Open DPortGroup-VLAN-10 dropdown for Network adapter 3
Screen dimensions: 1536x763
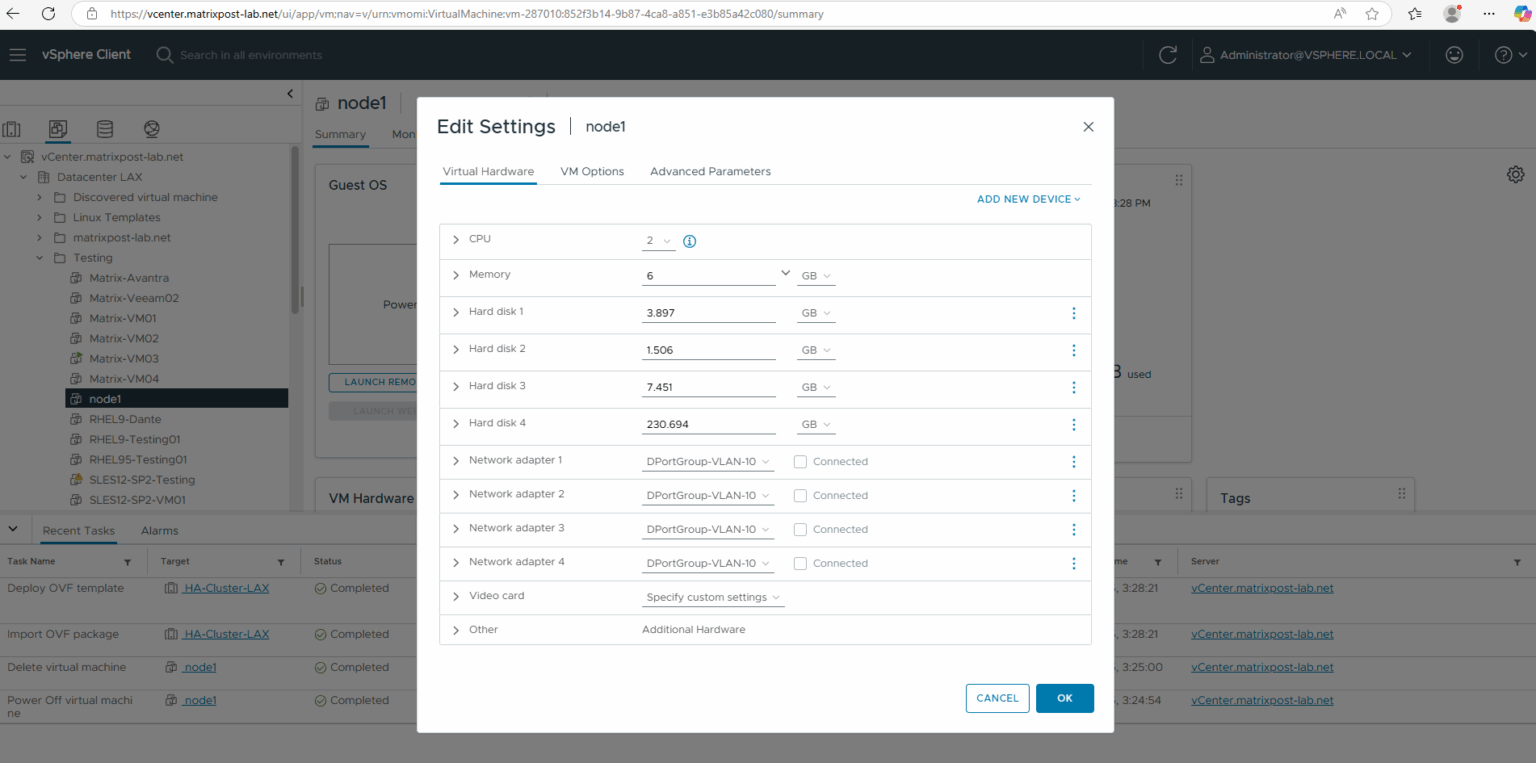(x=707, y=529)
